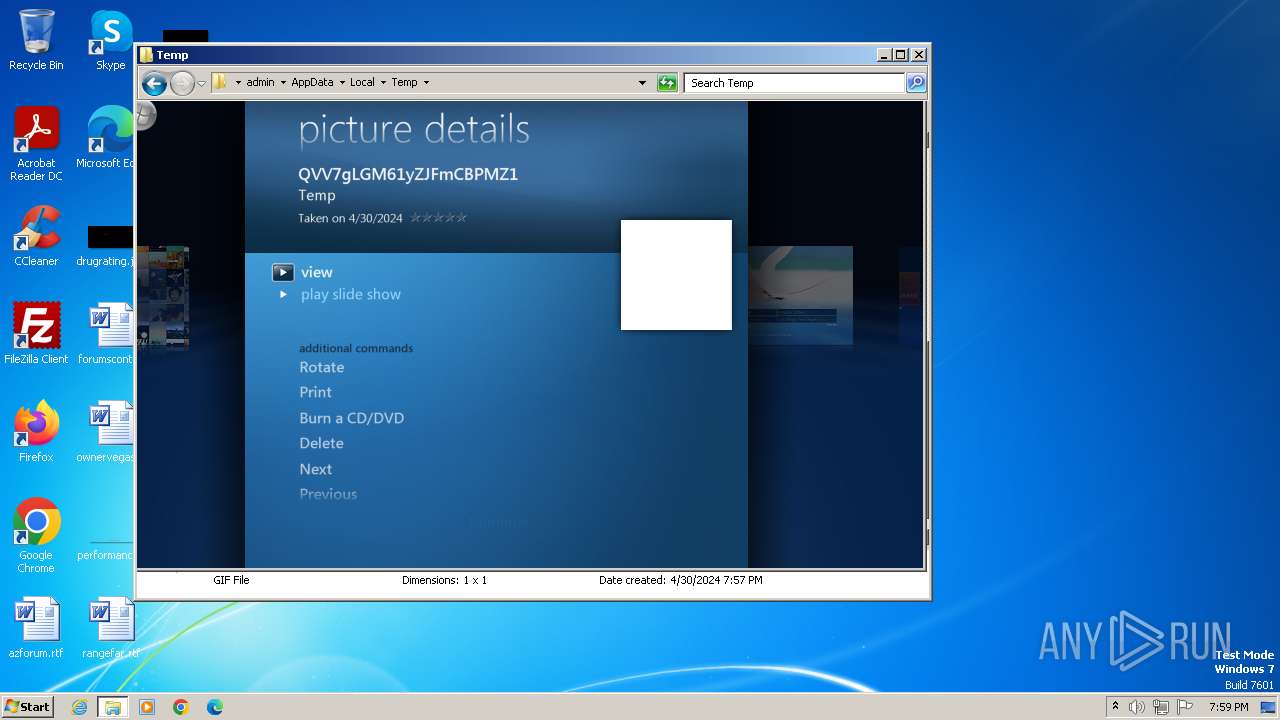Click the Media Center logo orb
This screenshot has height=720, width=1280.
145,115
